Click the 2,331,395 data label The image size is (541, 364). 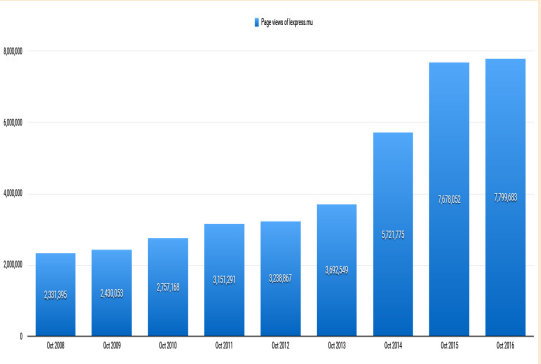click(56, 295)
